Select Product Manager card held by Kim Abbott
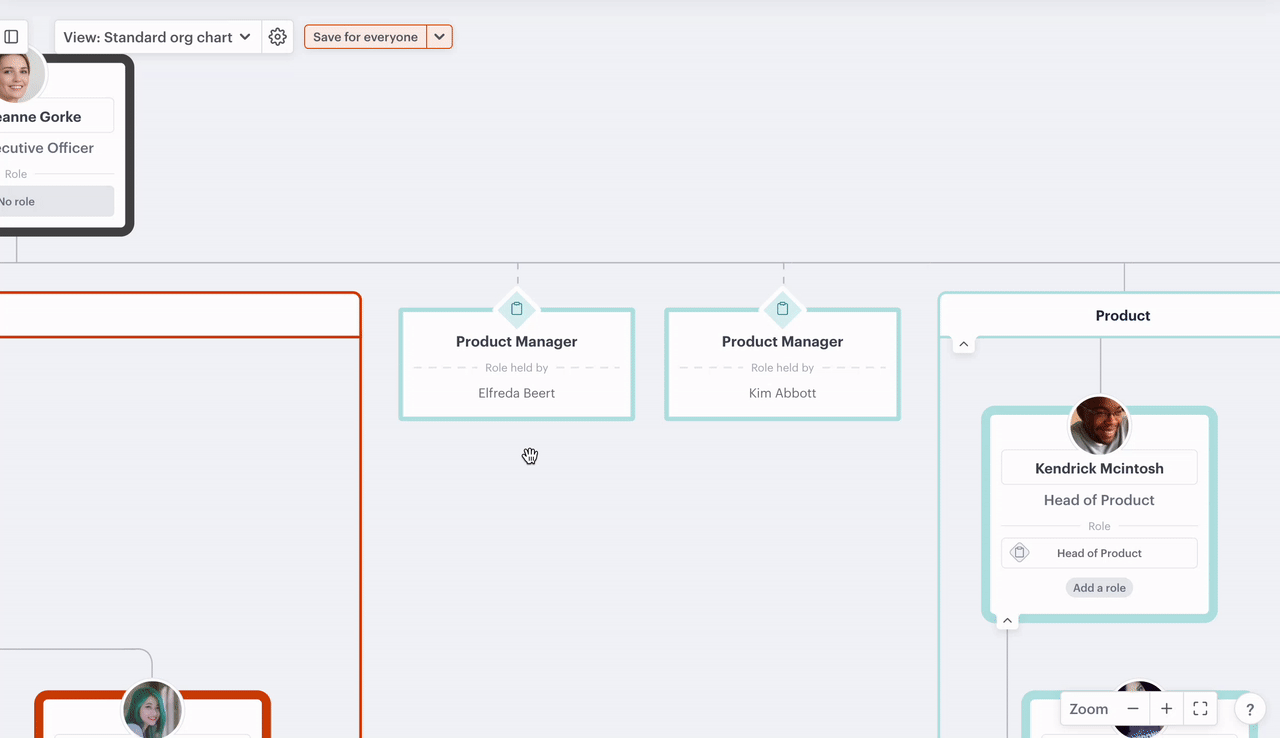 783,364
